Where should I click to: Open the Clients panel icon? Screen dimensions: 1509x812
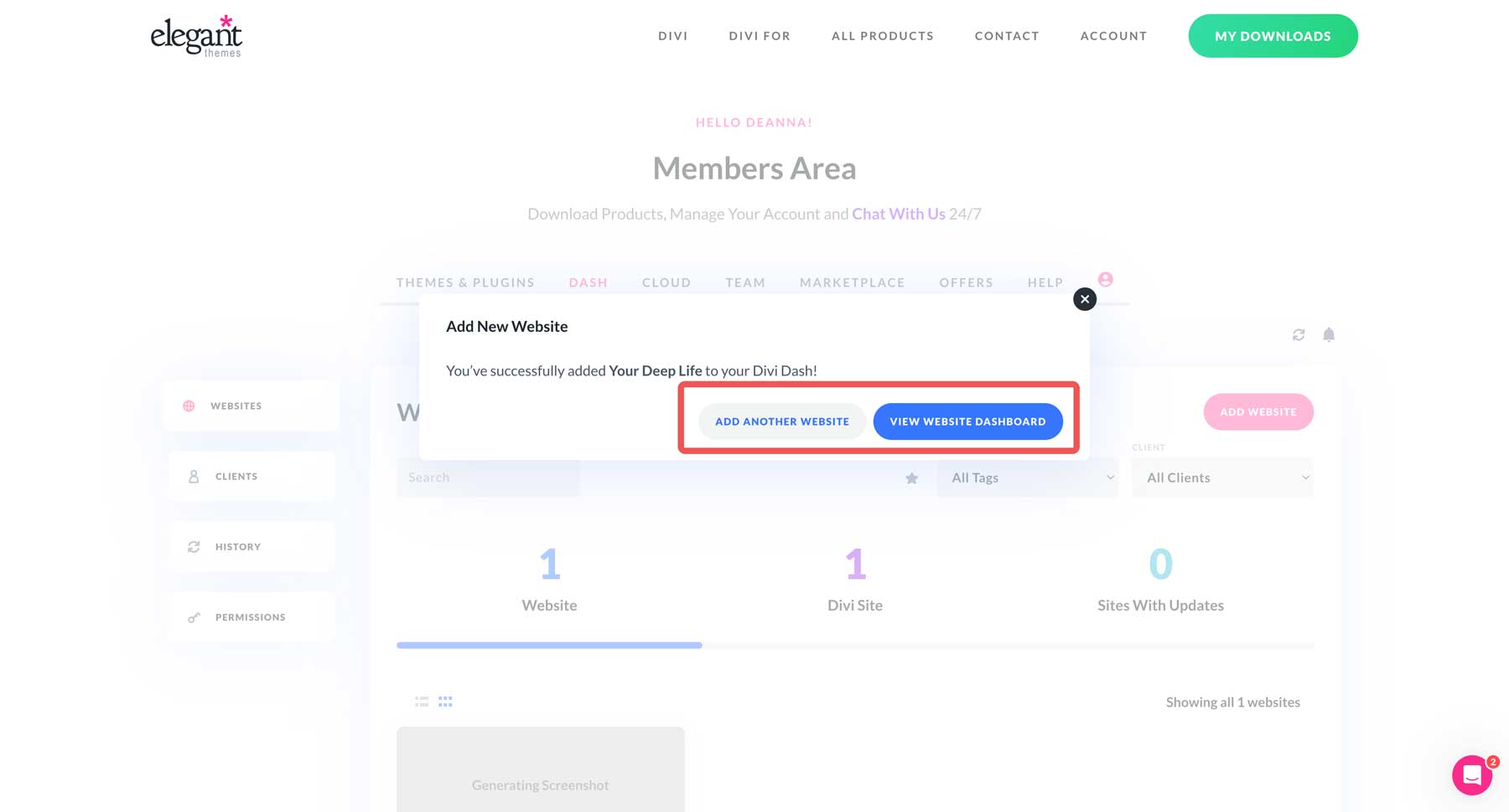click(x=194, y=476)
